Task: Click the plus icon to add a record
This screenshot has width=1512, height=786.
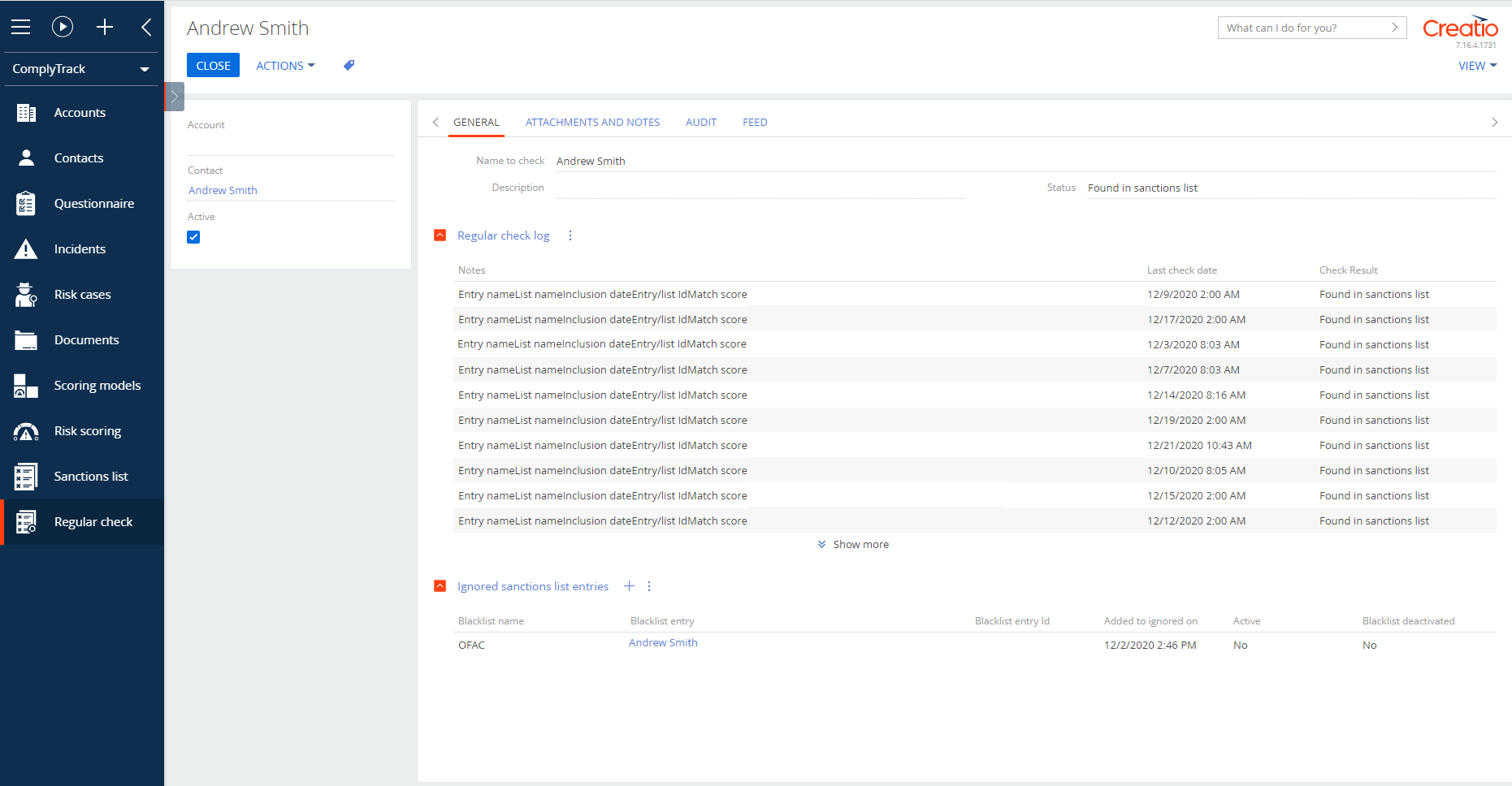Action: click(105, 27)
